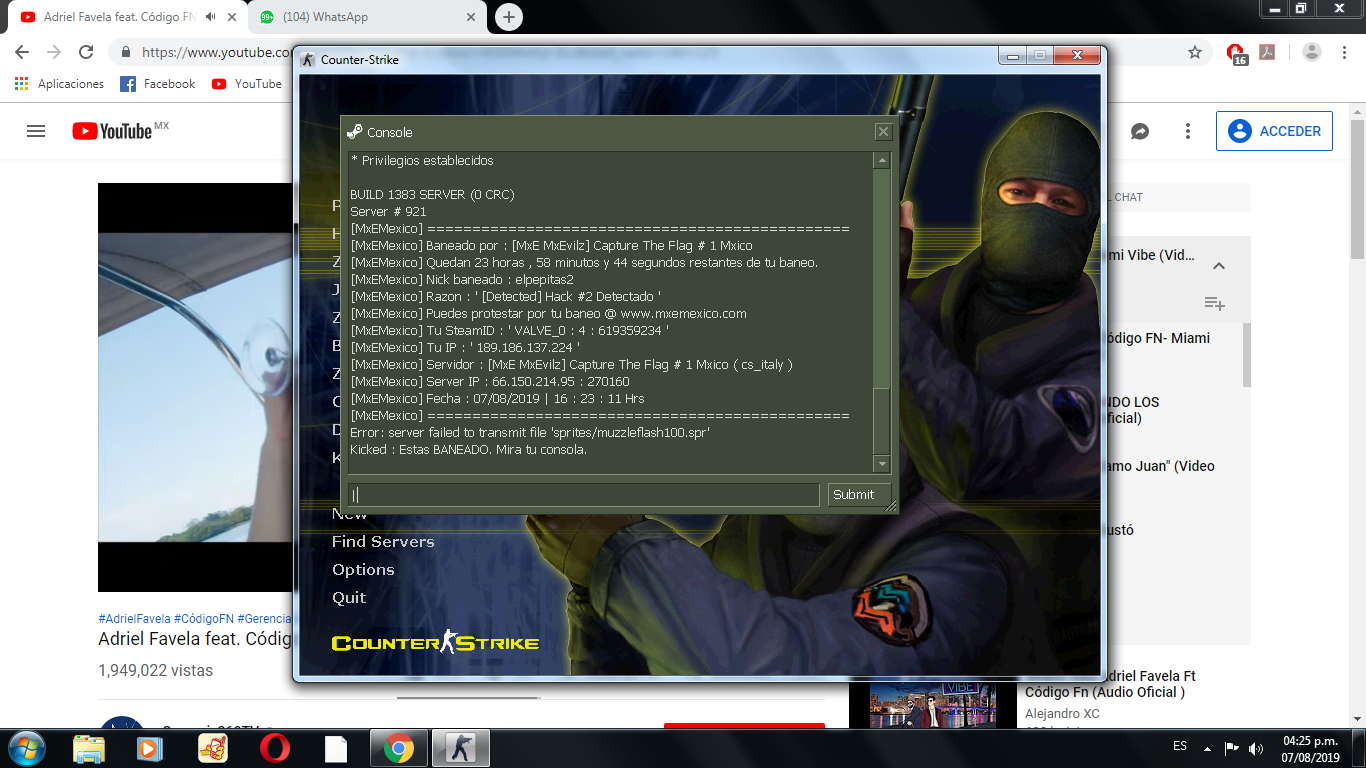Click the PDF extension icon in Chrome
This screenshot has height=768, width=1366.
1267,52
